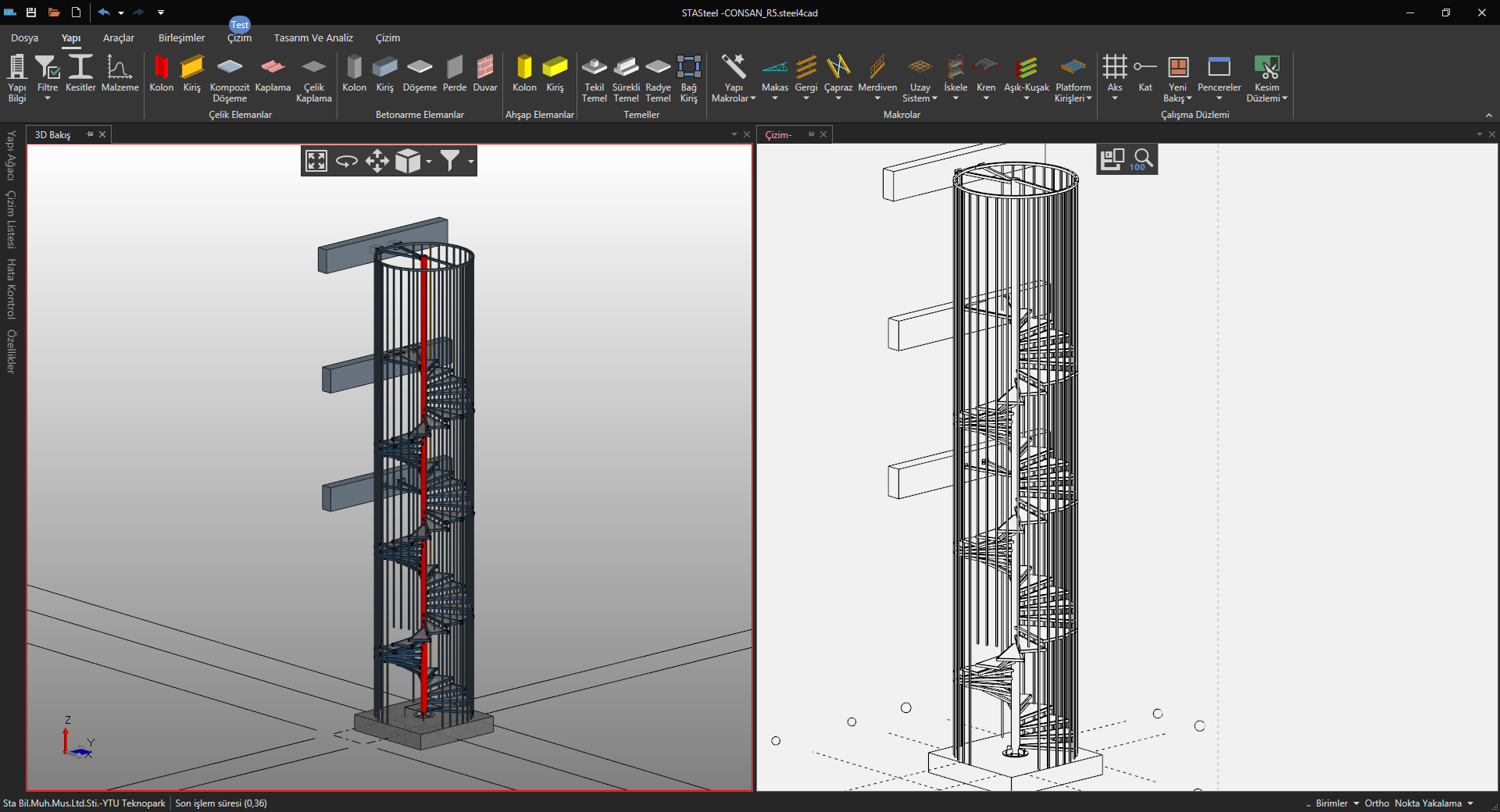Collapse the ribbon with the chevron
Image resolution: width=1500 pixels, height=812 pixels.
coord(1488,116)
